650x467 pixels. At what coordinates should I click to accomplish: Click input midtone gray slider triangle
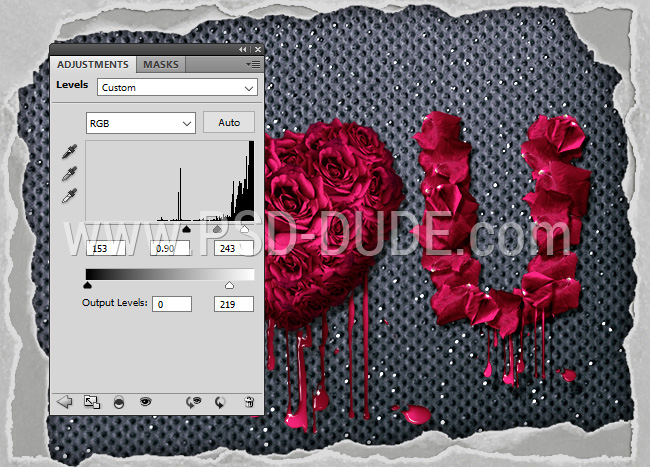(217, 229)
